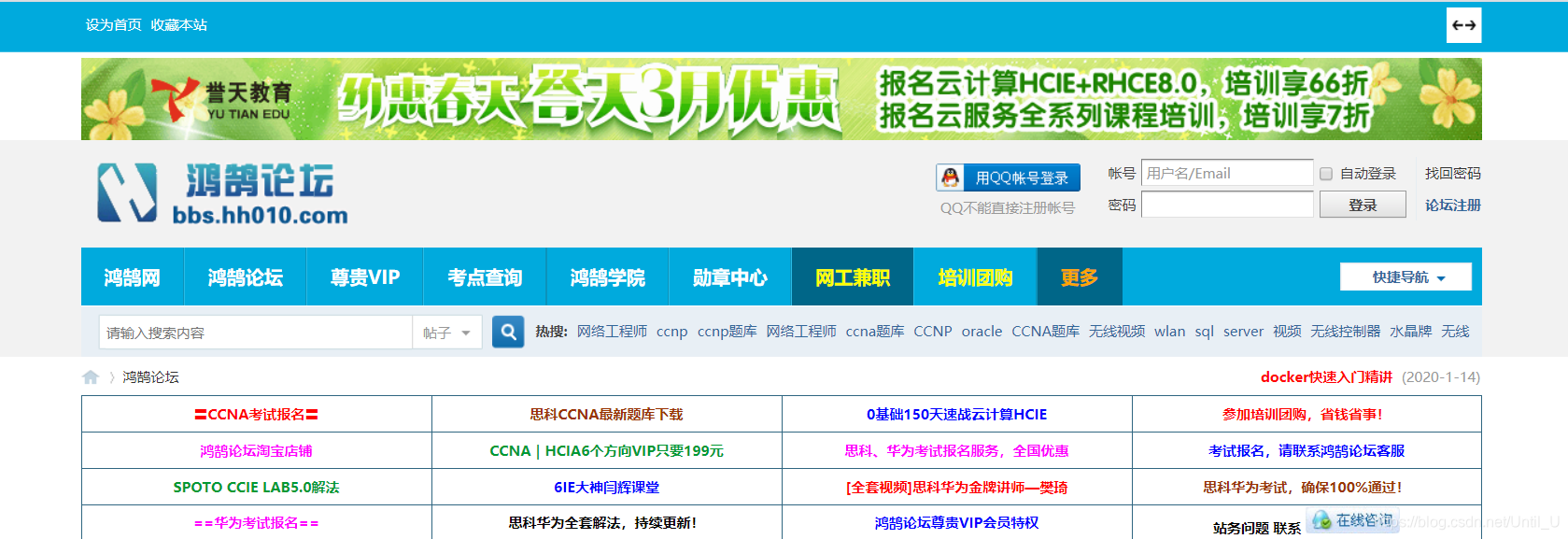Open 6IE大神闫辉课堂 link
1568x539 pixels.
tap(607, 488)
